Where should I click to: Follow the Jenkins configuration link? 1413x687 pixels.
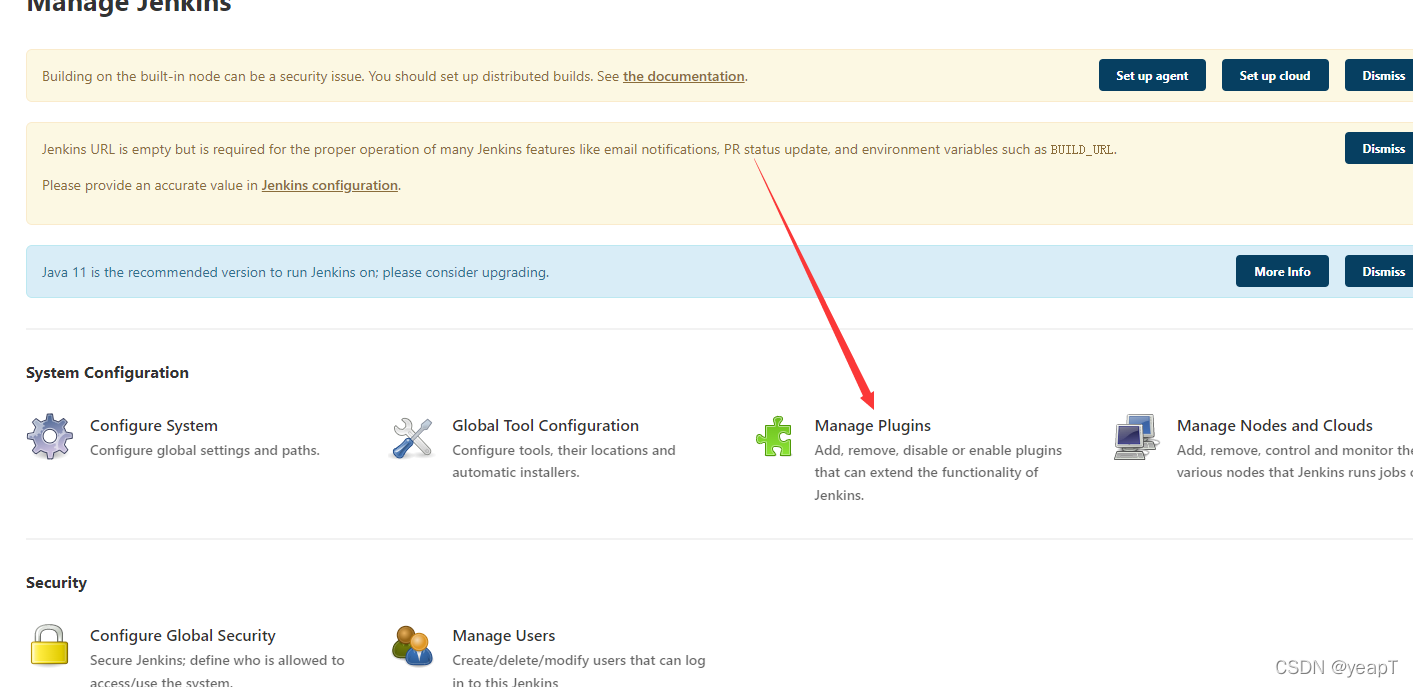click(x=330, y=185)
